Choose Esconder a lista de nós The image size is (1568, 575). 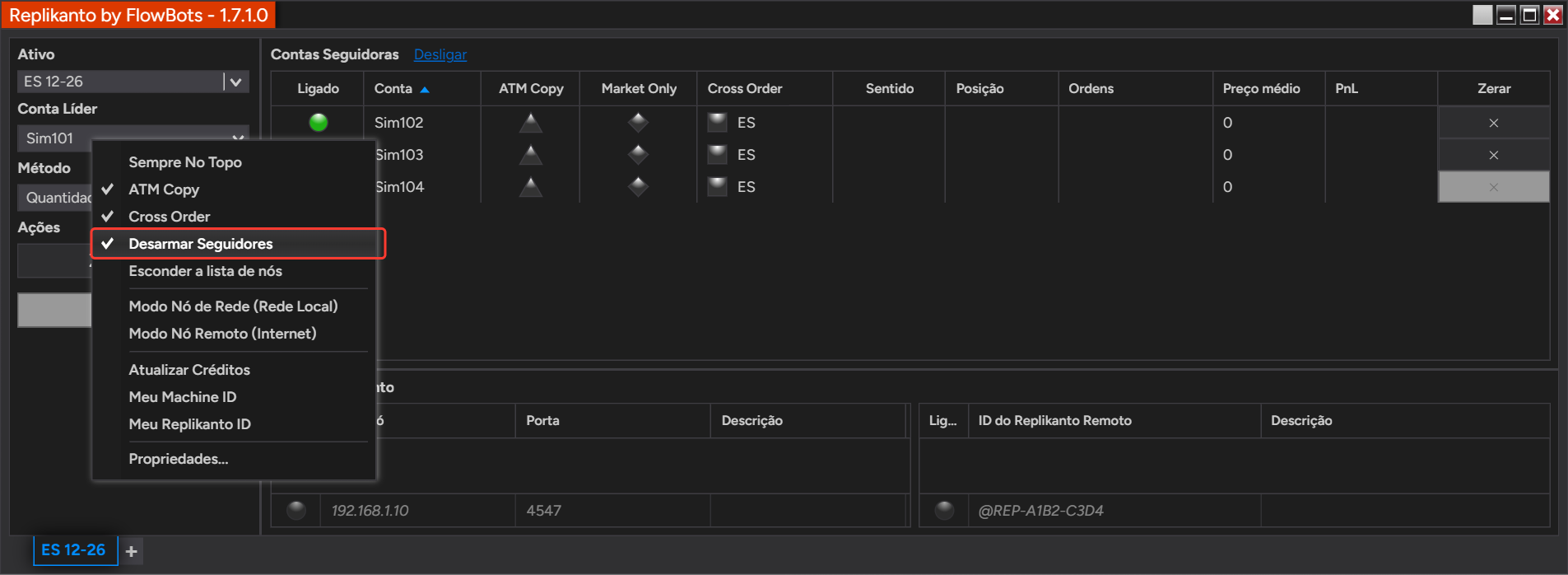click(235, 271)
